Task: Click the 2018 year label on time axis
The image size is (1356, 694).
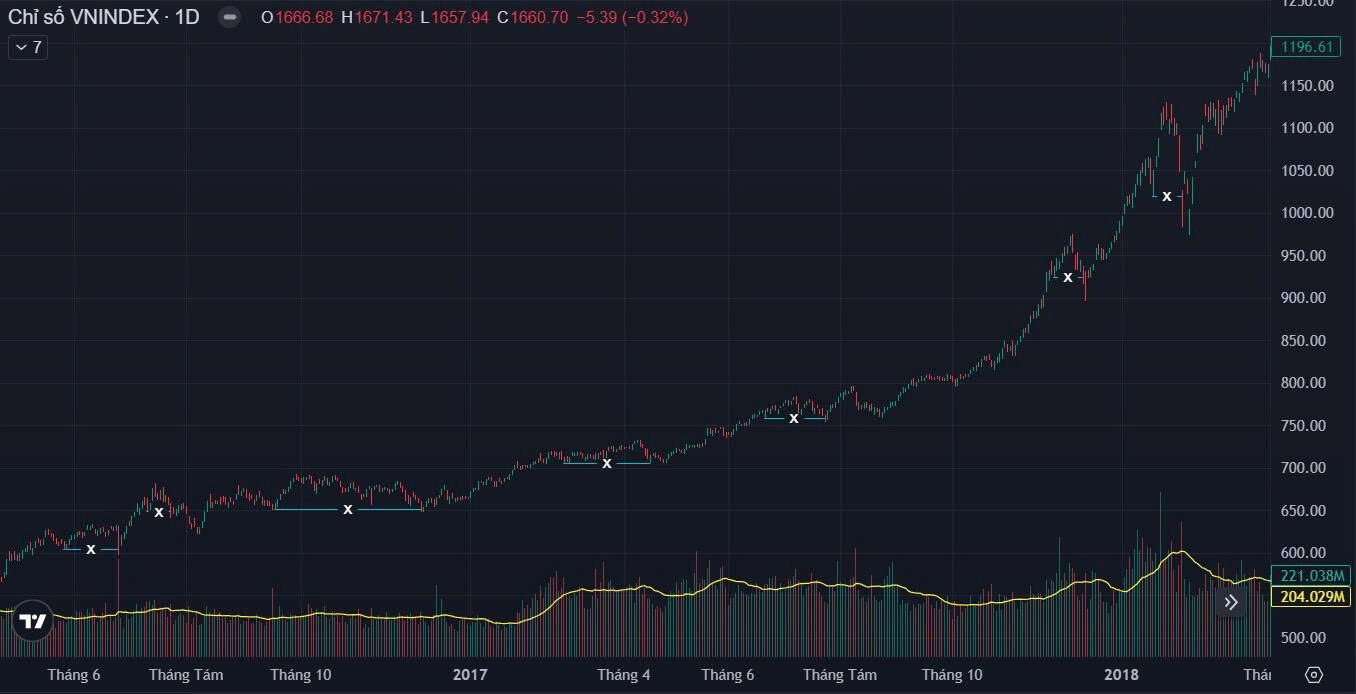Action: pos(1122,675)
